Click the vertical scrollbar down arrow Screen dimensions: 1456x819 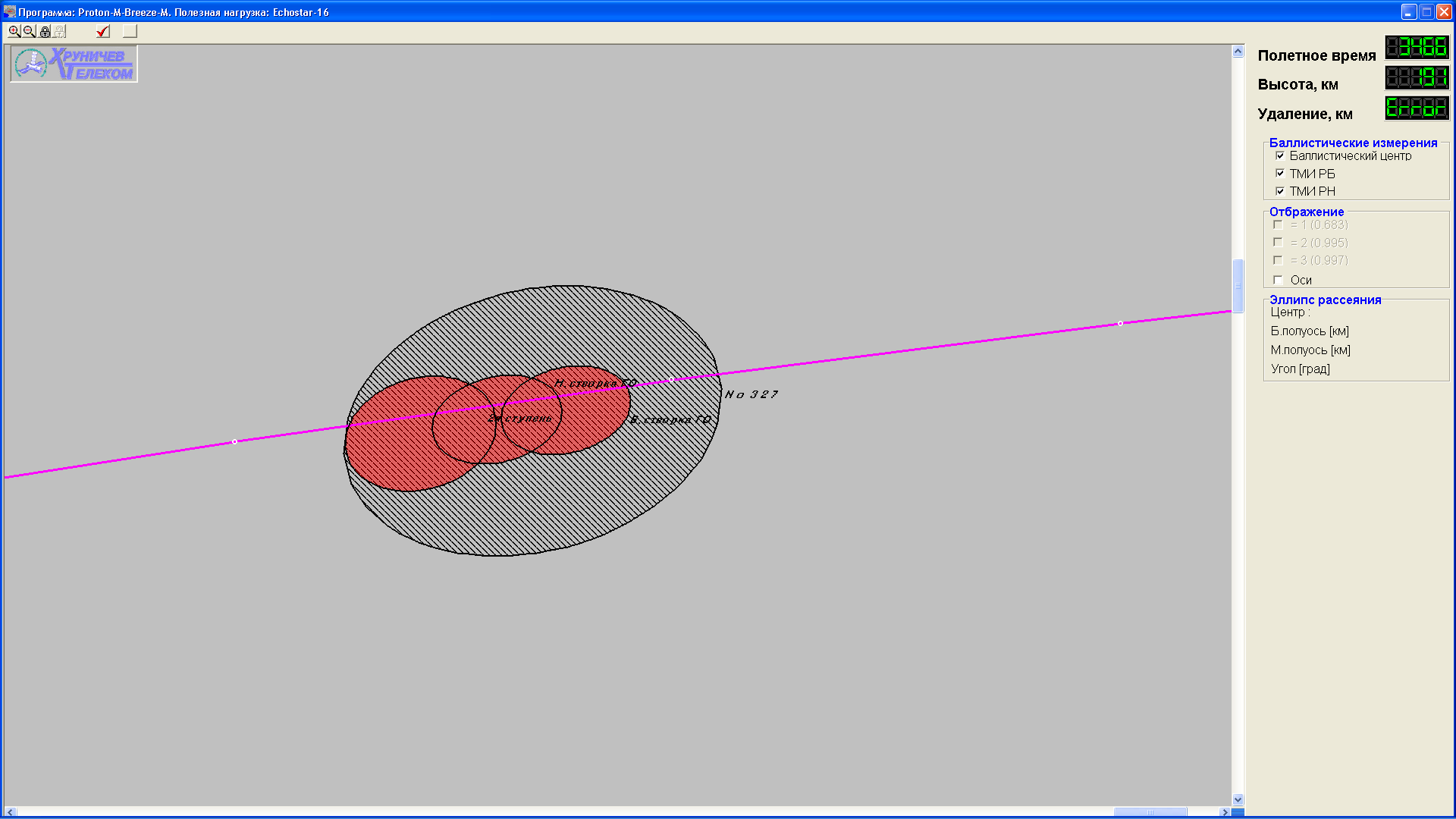[1238, 799]
